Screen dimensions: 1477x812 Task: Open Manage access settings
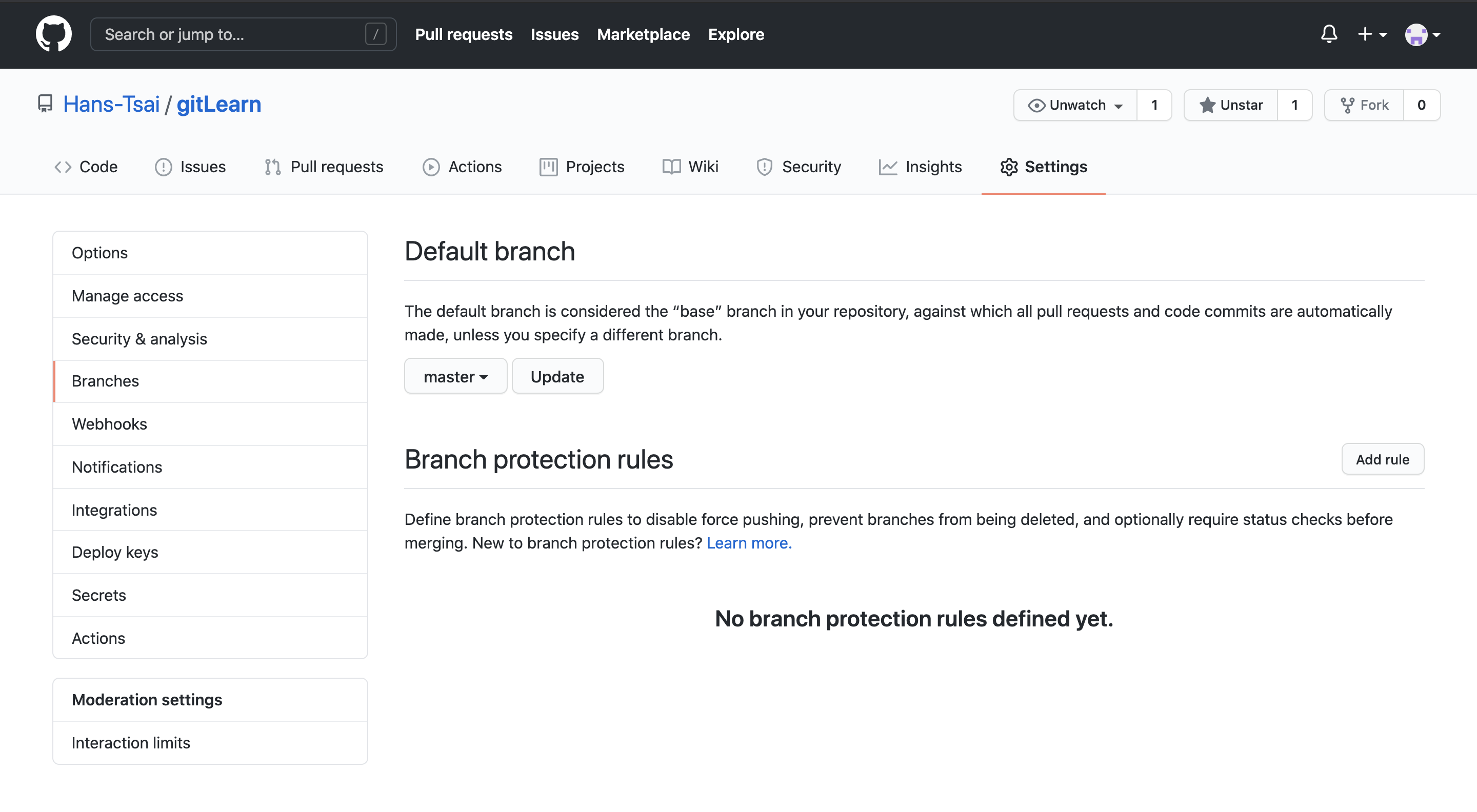tap(210, 296)
